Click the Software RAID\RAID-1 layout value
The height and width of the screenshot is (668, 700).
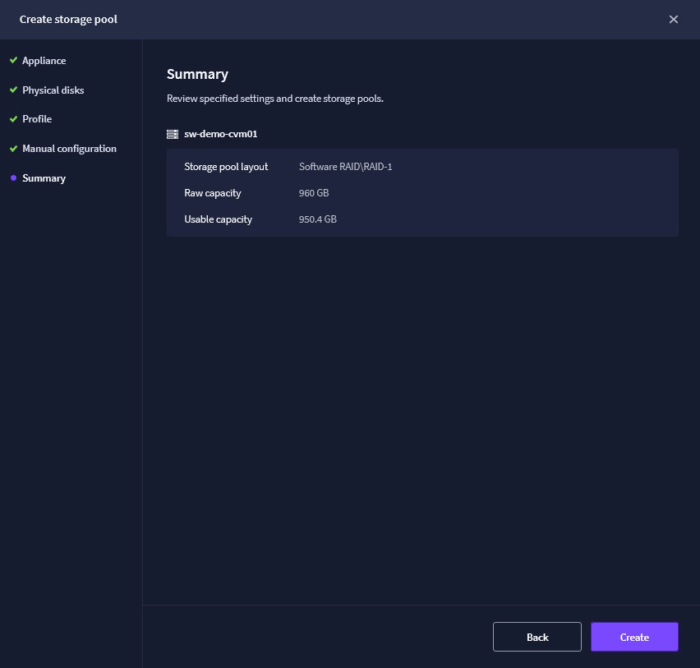coord(346,167)
